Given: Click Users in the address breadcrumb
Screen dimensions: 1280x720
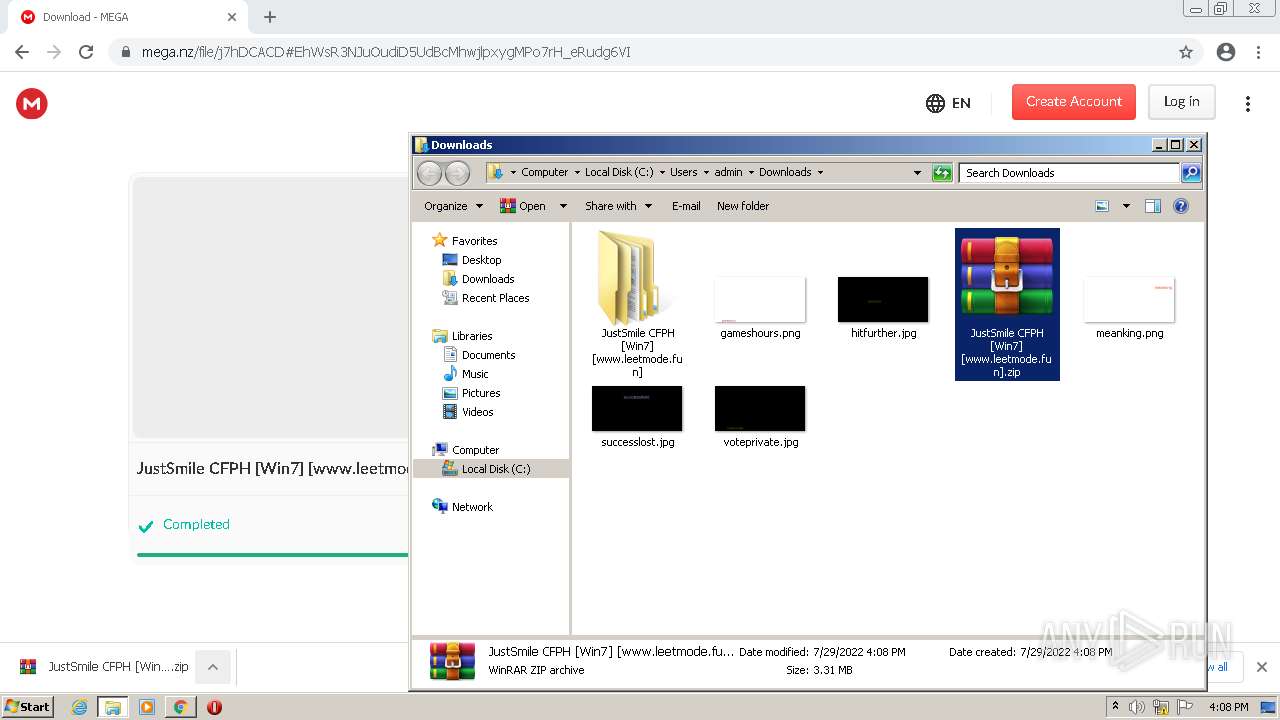Looking at the screenshot, I should coord(684,172).
